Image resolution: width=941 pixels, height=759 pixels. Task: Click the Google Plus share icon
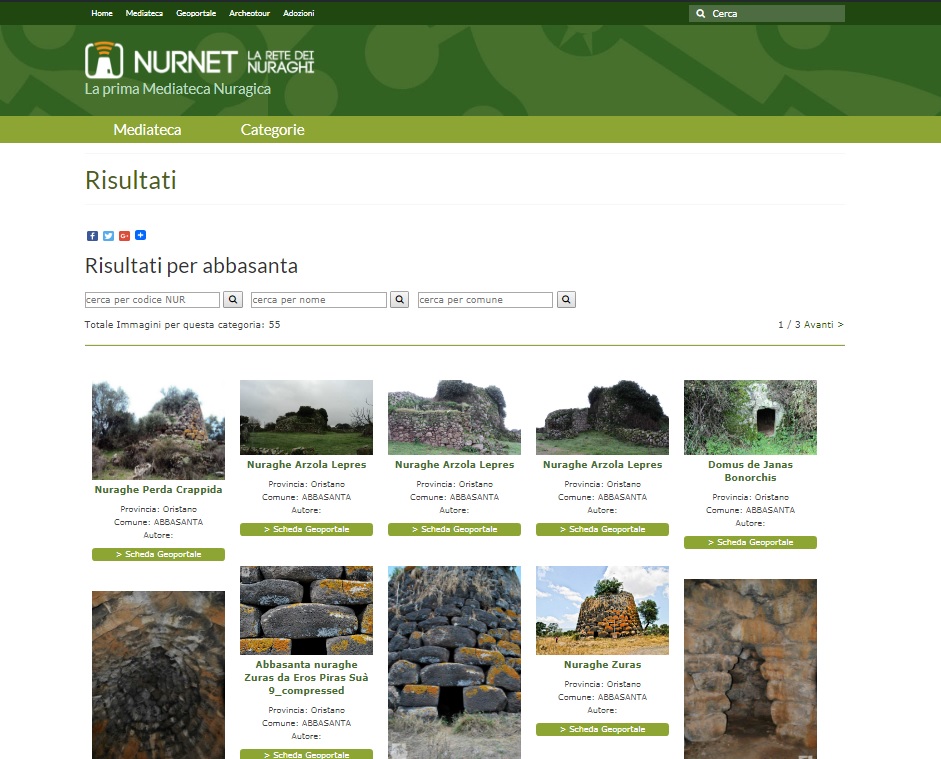124,236
